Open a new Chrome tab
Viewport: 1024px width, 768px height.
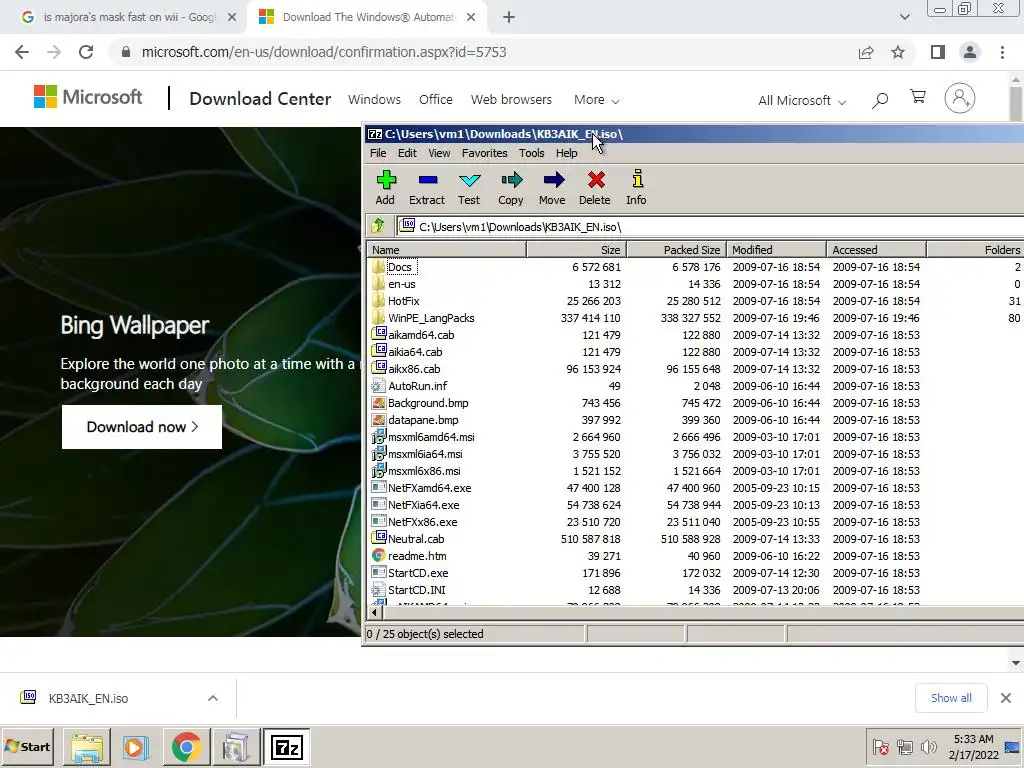coord(509,18)
